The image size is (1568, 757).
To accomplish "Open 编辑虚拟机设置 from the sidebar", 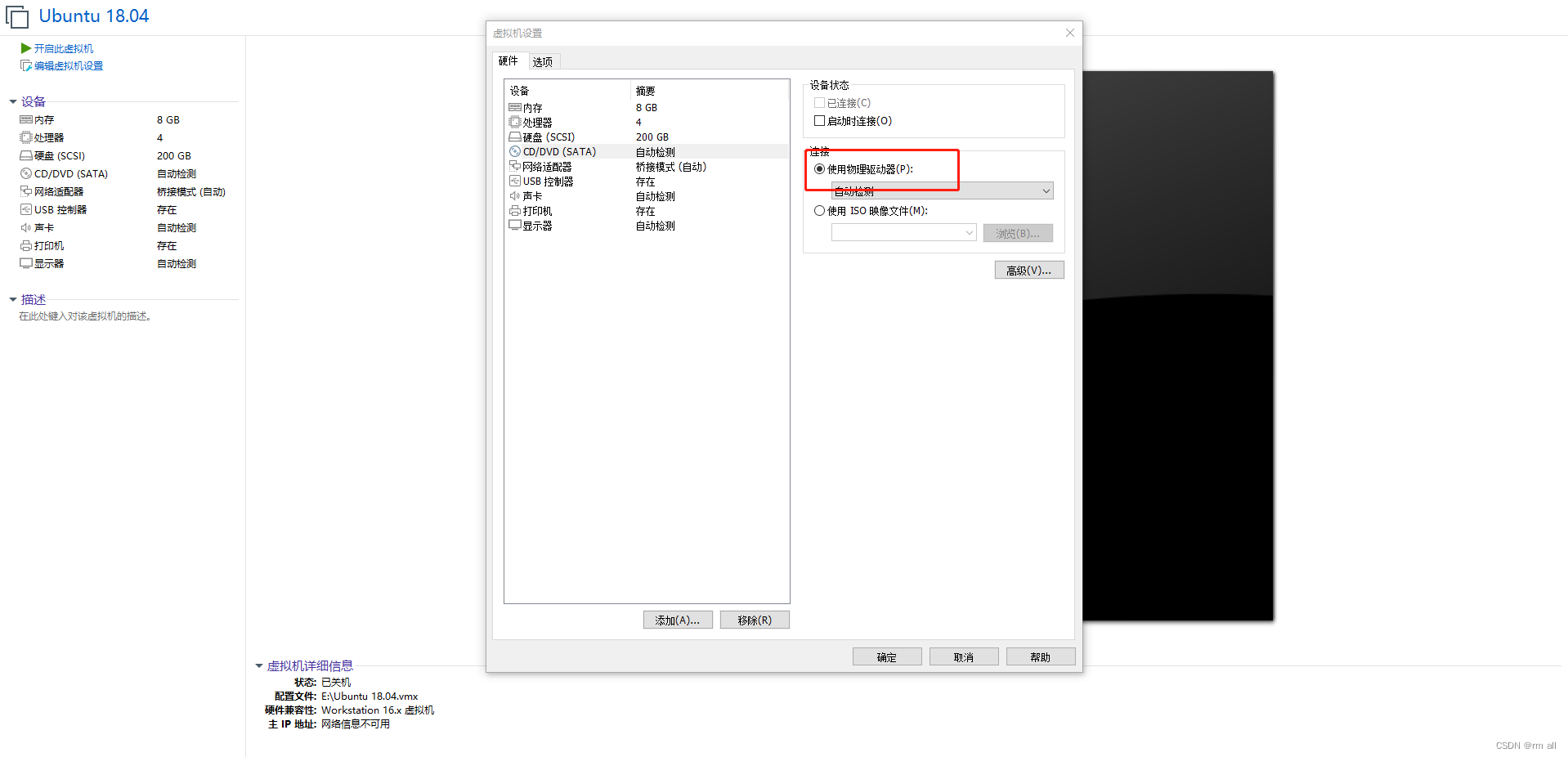I will (x=68, y=65).
